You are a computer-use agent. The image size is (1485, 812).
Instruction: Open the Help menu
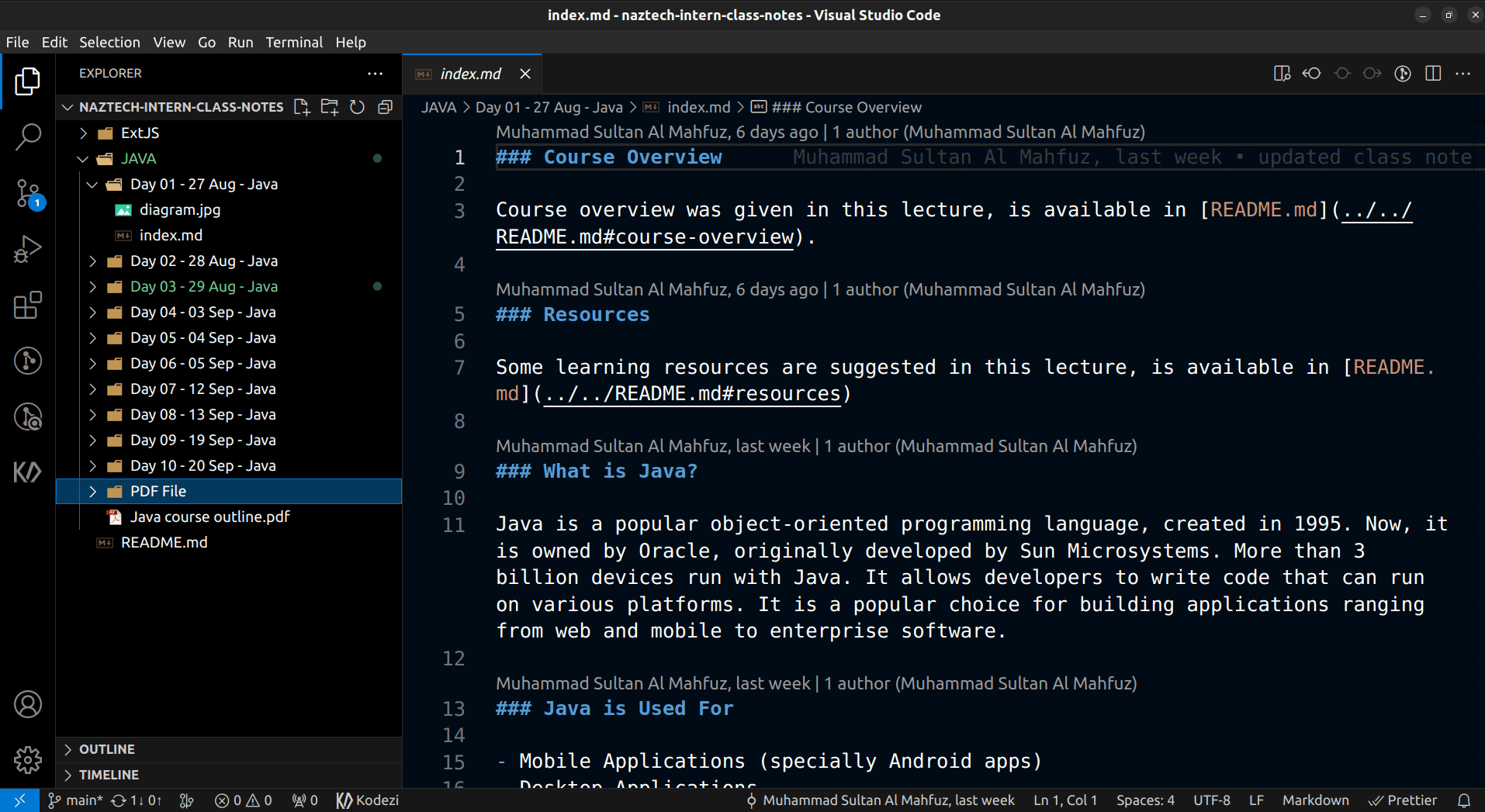(351, 43)
